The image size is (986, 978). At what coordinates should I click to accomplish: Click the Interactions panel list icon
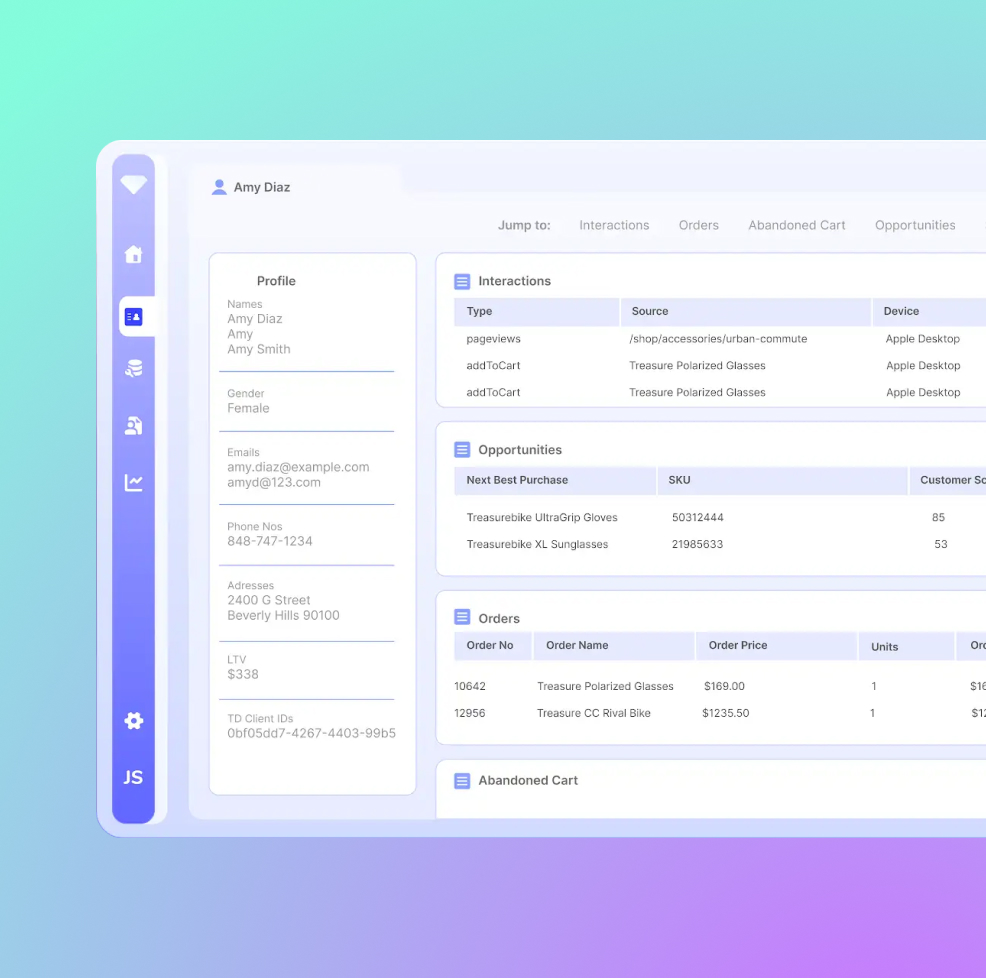pos(462,282)
